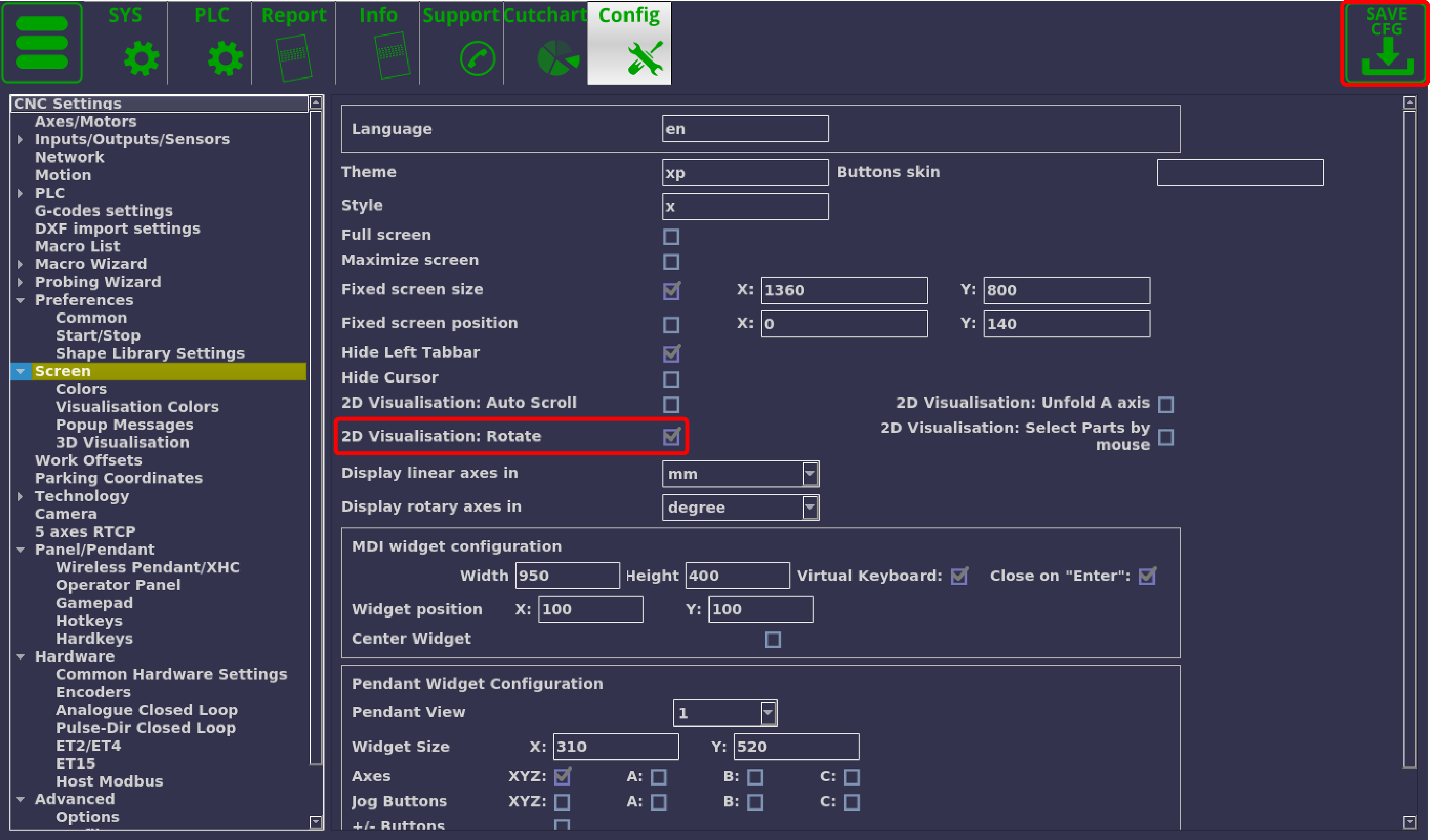Image resolution: width=1430 pixels, height=840 pixels.
Task: Open the Cutchart pie chart icon
Action: click(x=557, y=58)
